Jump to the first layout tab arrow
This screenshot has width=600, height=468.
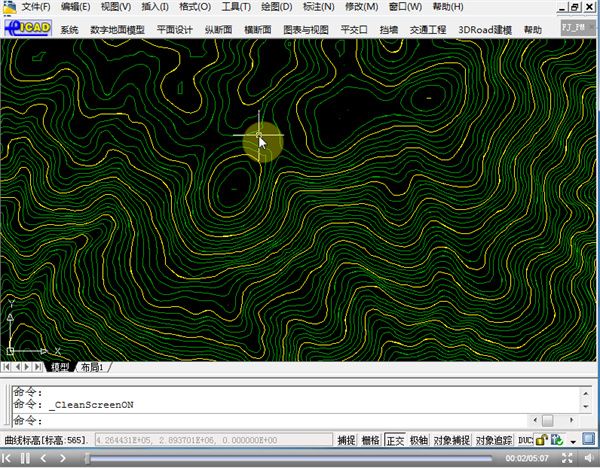coord(8,368)
